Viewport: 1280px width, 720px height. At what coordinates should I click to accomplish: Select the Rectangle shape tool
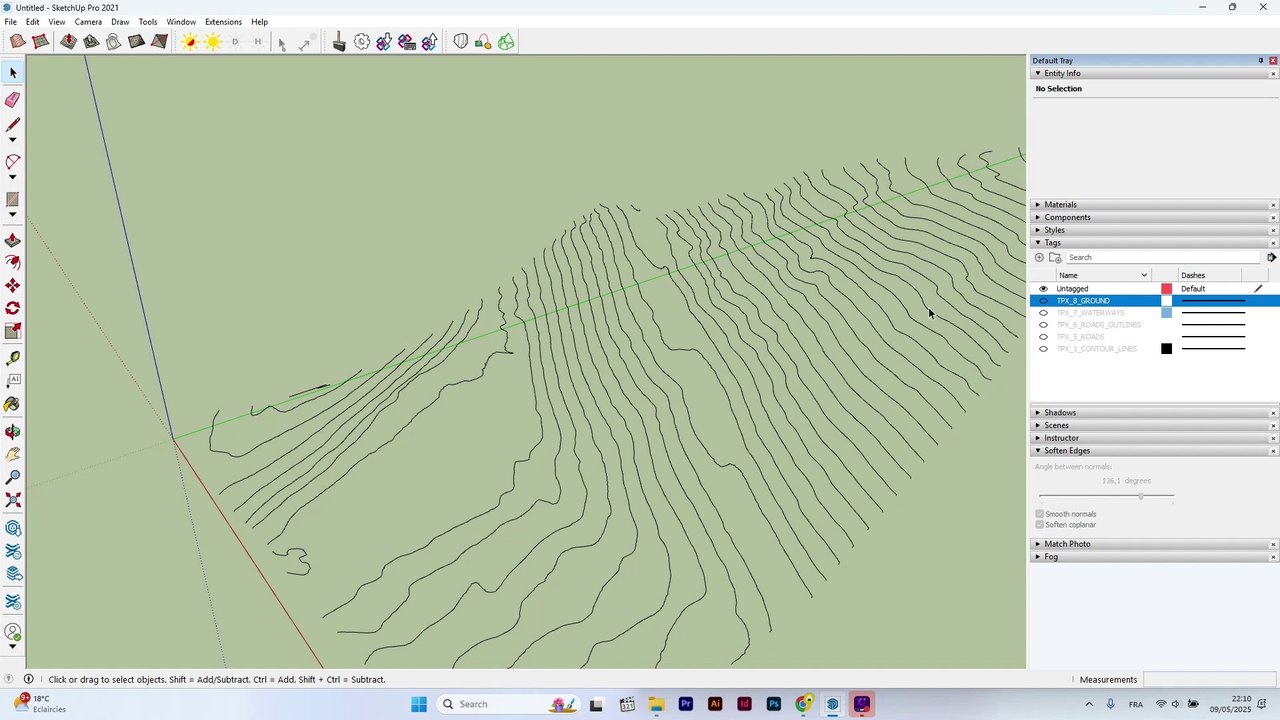(13, 199)
